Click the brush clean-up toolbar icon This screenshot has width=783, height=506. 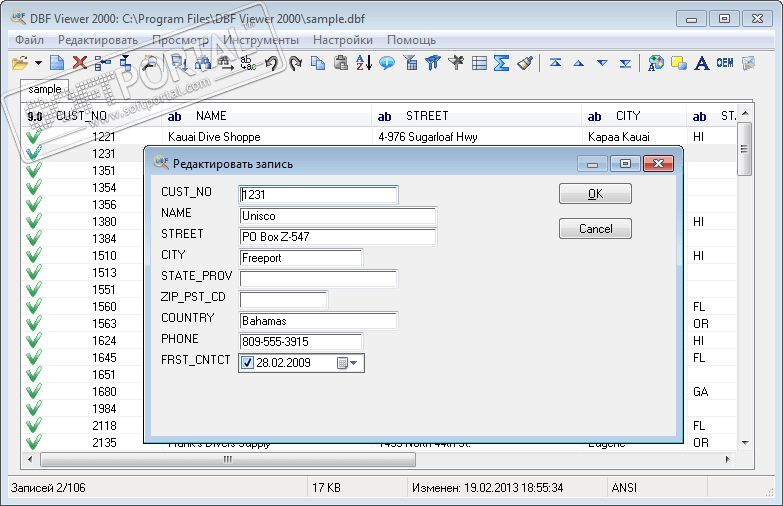[525, 63]
